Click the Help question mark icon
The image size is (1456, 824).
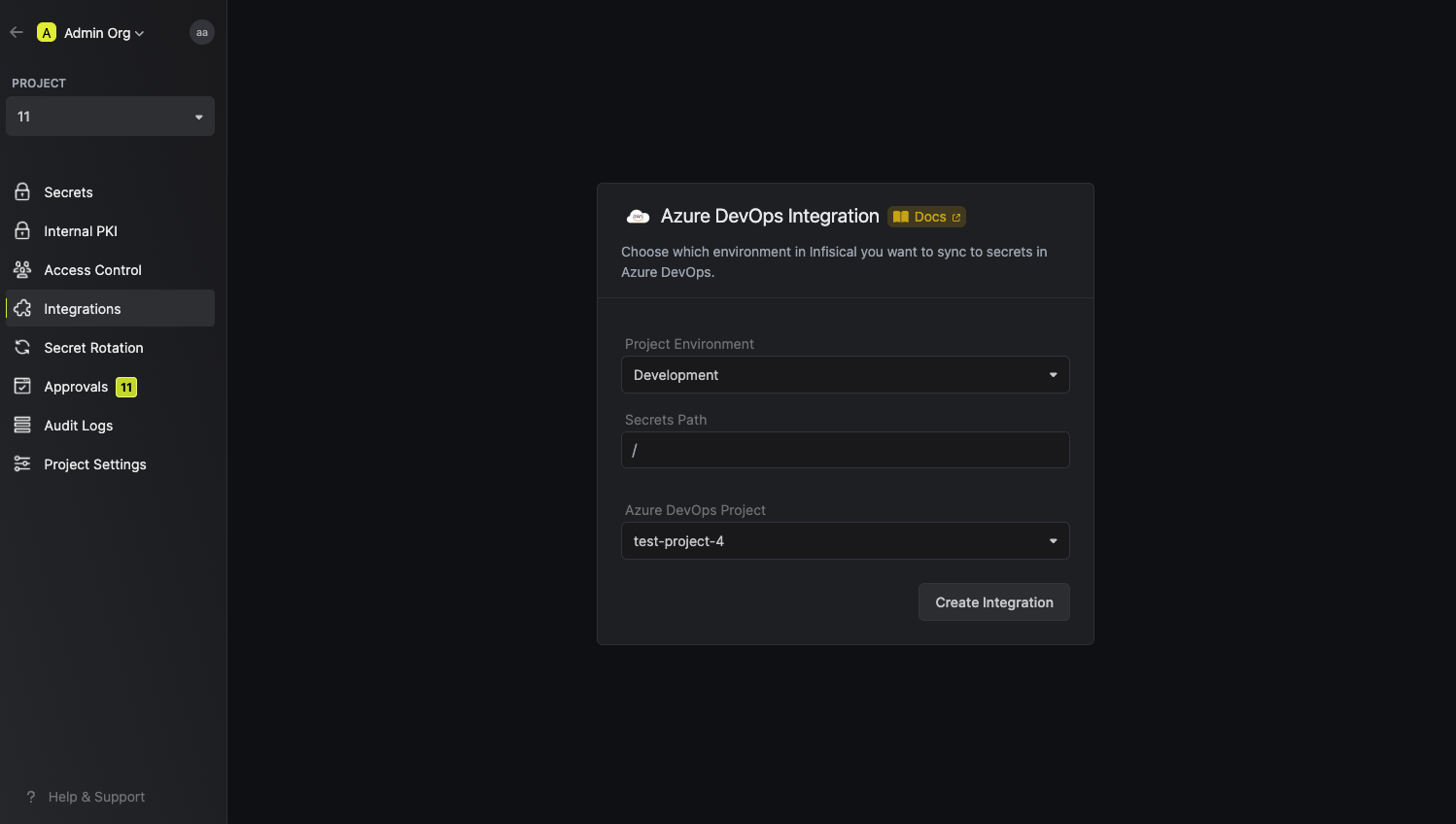point(31,797)
